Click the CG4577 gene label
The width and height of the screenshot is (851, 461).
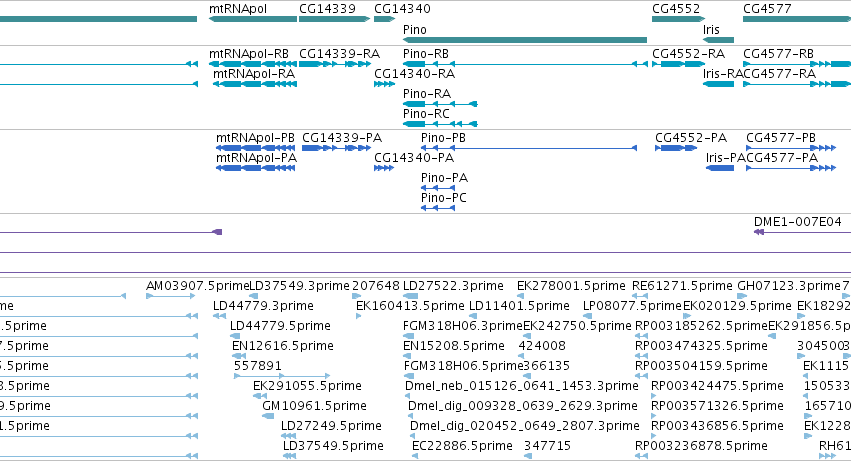point(767,9)
